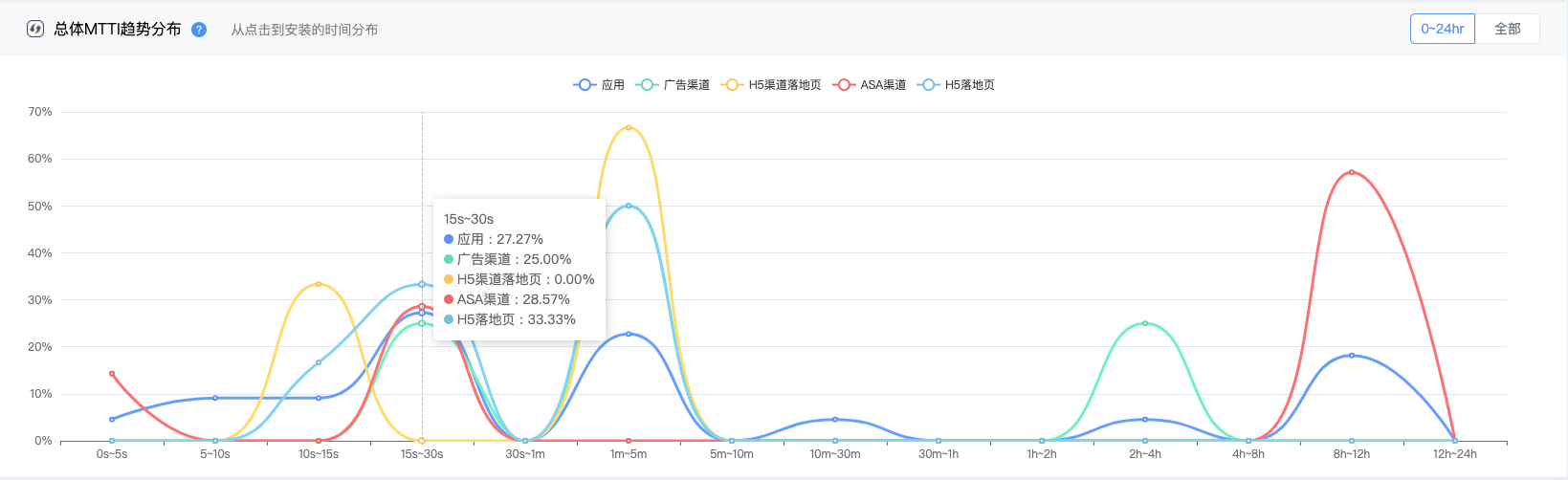Click the light blue H5落地页 point at 1m~5m

pos(629,206)
